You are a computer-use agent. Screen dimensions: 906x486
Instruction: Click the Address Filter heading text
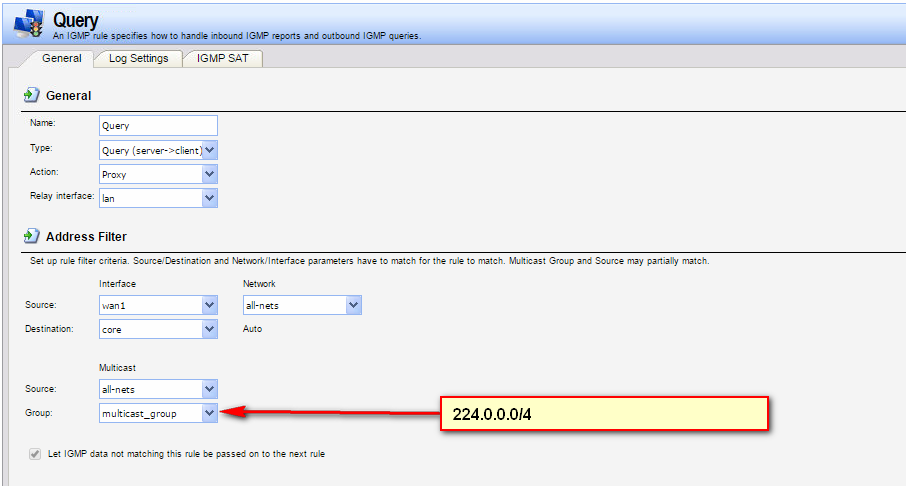(x=86, y=236)
